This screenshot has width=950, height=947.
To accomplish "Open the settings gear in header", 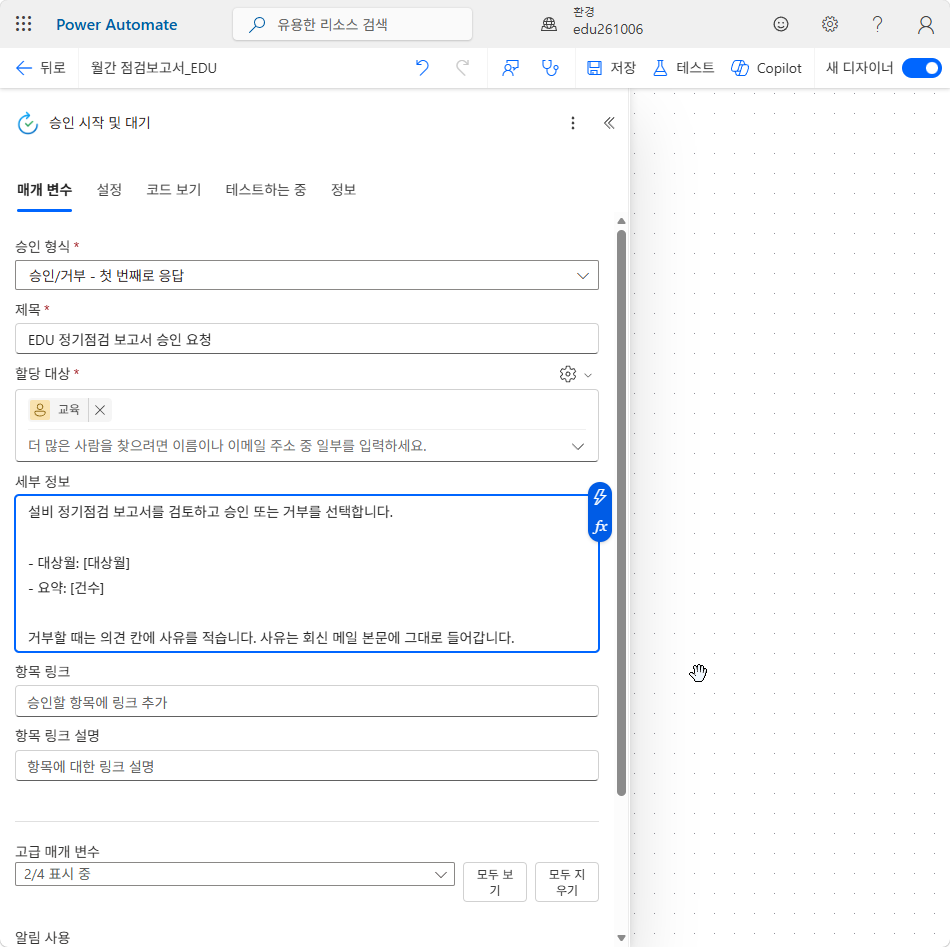I will [x=829, y=24].
